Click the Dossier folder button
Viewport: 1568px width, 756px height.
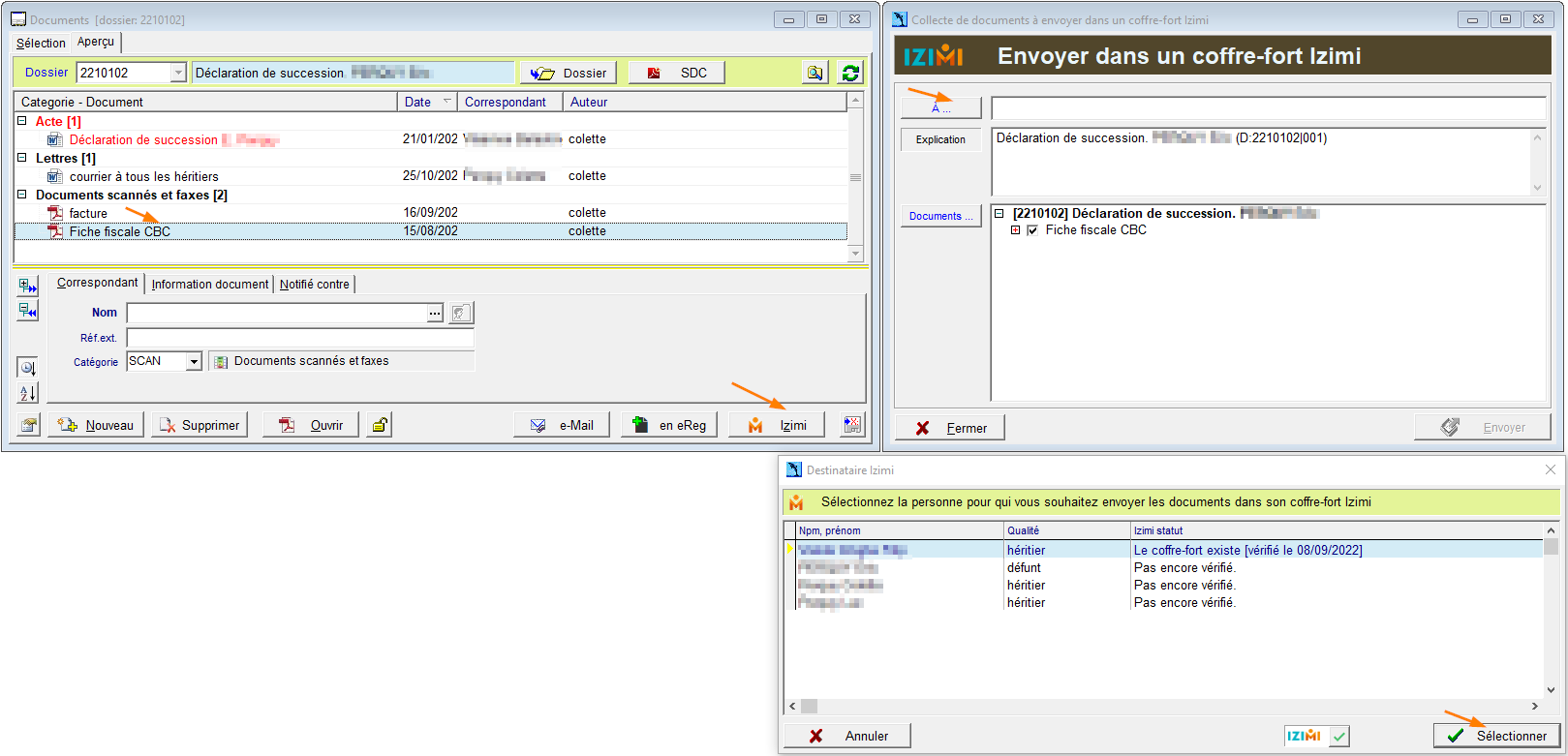pyautogui.click(x=569, y=73)
